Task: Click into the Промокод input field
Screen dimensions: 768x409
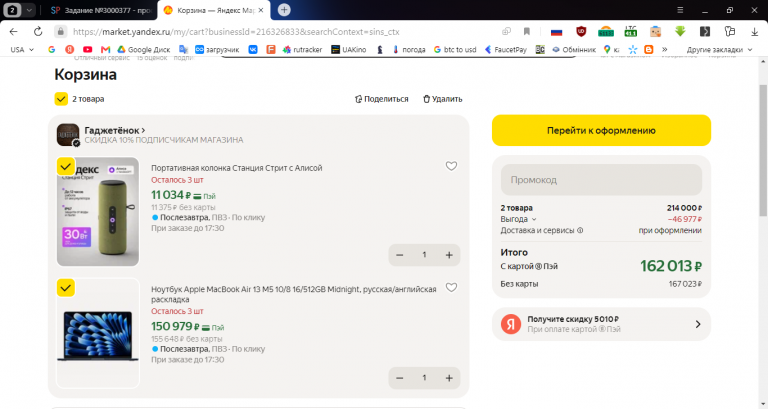Action: (x=601, y=180)
